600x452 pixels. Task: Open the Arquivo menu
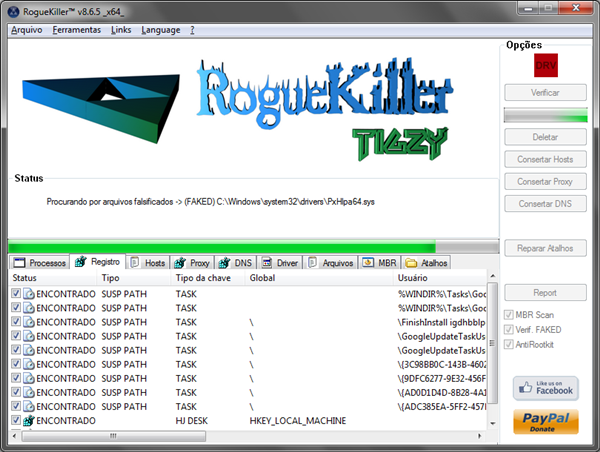[26, 30]
